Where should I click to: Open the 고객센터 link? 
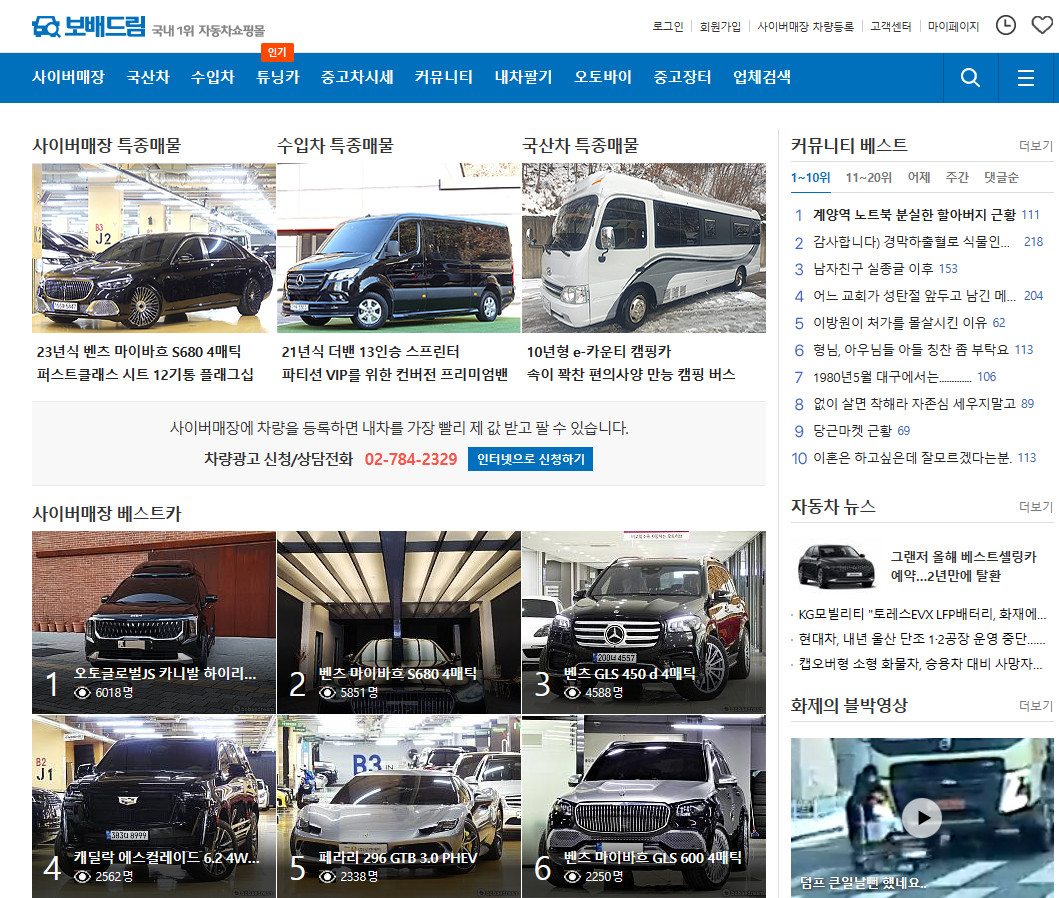pyautogui.click(x=891, y=26)
